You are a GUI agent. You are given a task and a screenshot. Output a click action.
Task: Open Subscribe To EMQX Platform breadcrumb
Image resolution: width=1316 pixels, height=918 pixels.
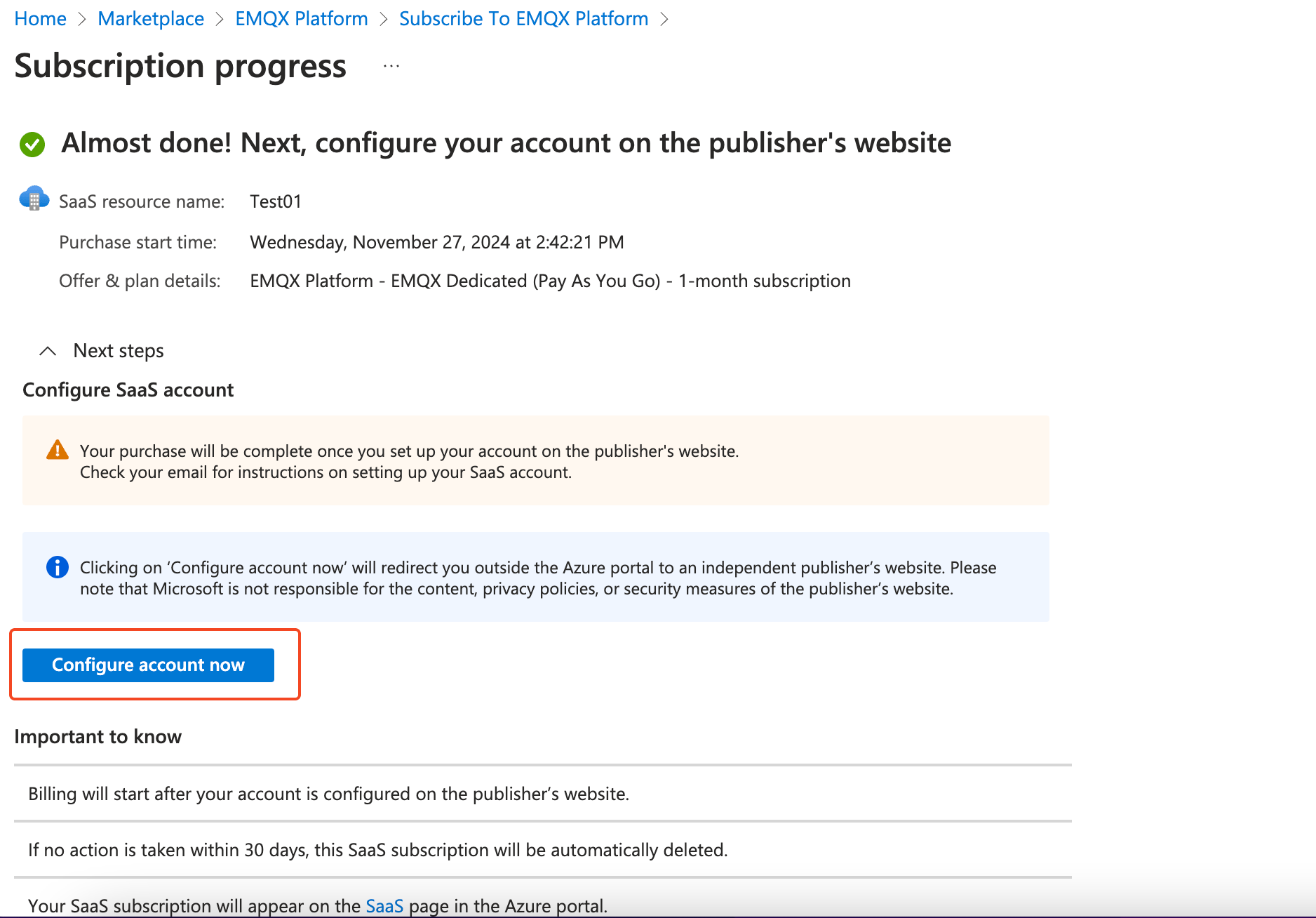click(x=523, y=19)
